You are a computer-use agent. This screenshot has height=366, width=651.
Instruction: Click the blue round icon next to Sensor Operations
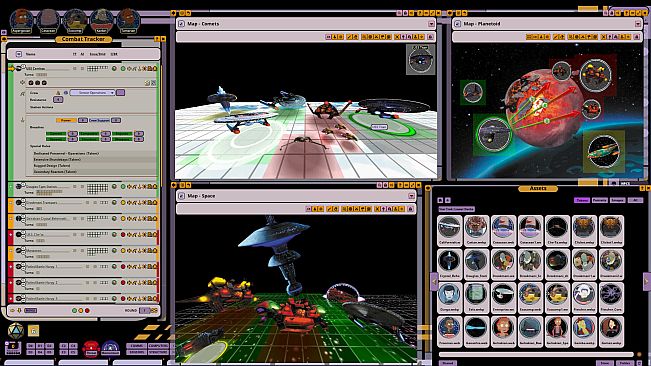click(x=66, y=93)
